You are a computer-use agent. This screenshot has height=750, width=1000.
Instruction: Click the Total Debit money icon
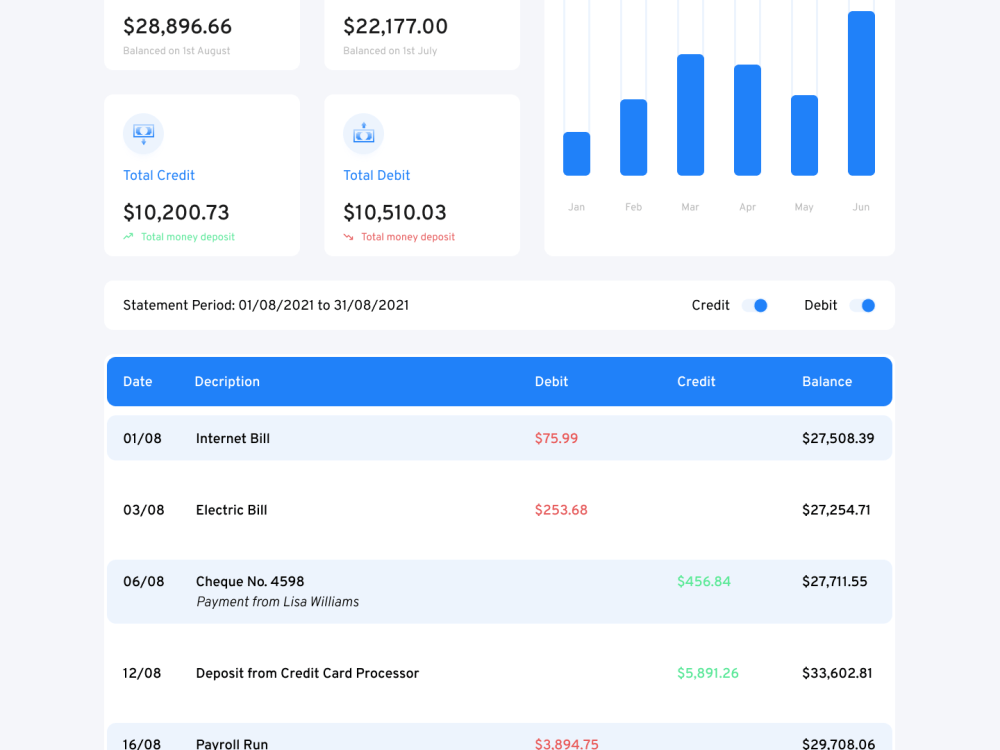pyautogui.click(x=364, y=134)
